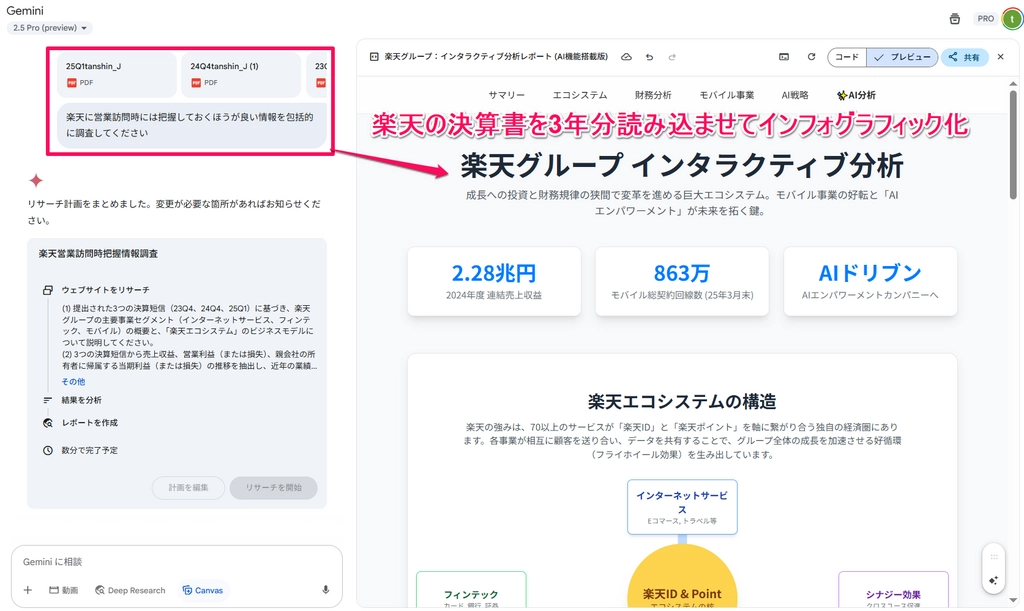Click the user prompt message bubble
Image resolution: width=1024 pixels, height=611 pixels.
[192, 125]
